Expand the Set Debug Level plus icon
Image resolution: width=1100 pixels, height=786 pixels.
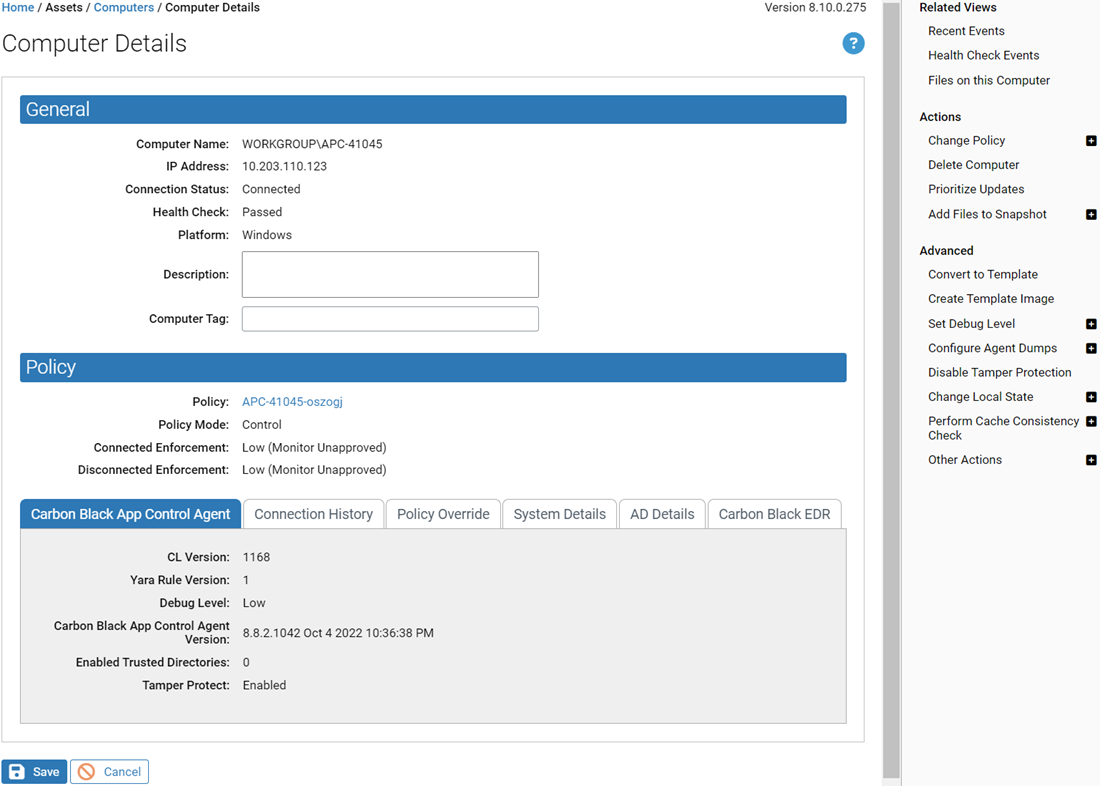[1091, 324]
